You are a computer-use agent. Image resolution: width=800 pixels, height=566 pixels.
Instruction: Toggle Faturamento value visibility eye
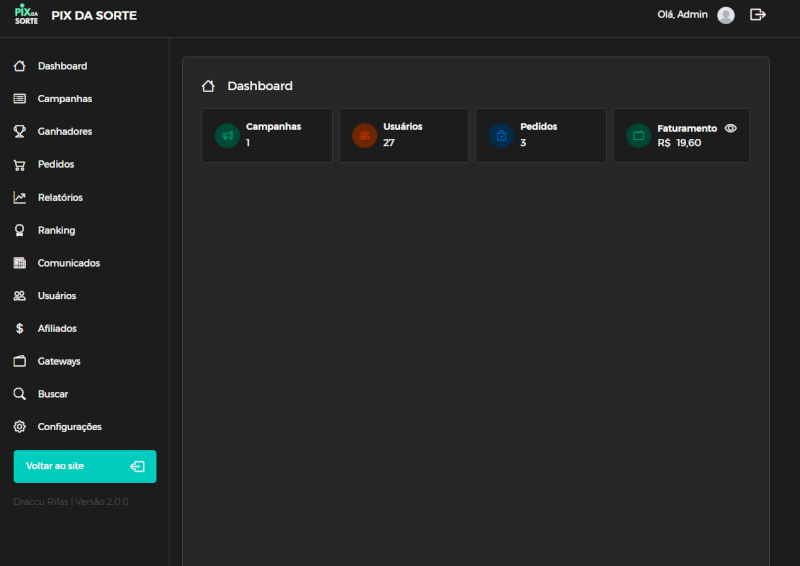click(x=731, y=129)
